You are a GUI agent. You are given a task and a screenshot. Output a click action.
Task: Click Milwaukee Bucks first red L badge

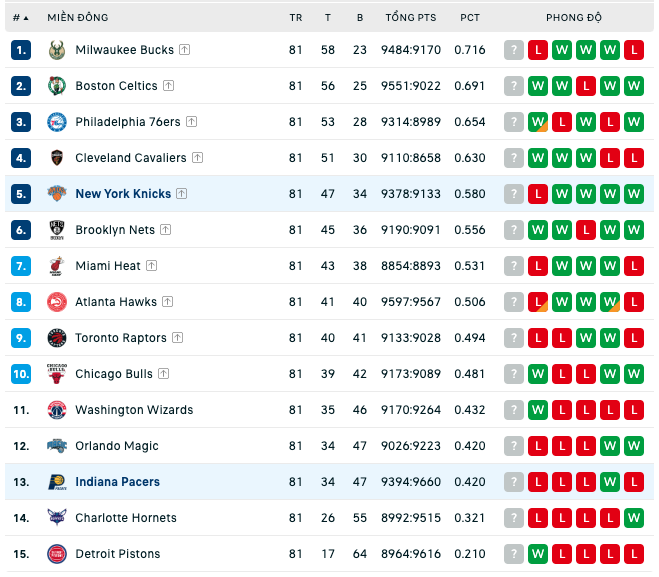coord(538,50)
